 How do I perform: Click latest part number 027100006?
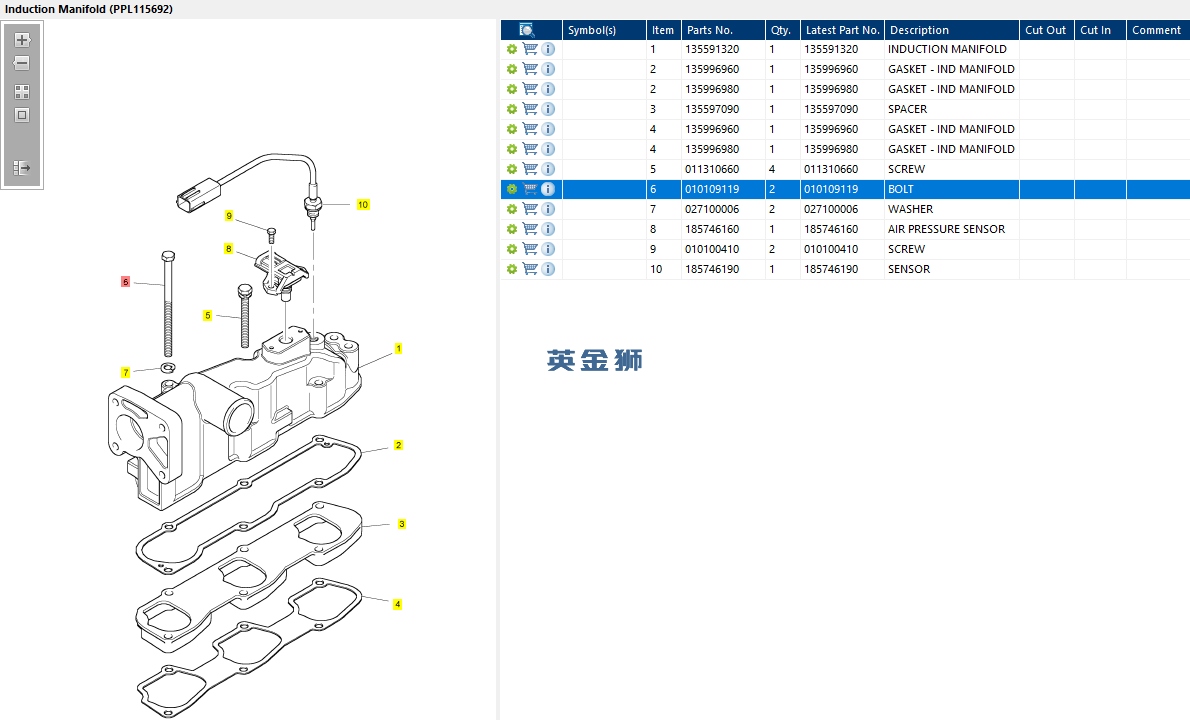(831, 209)
